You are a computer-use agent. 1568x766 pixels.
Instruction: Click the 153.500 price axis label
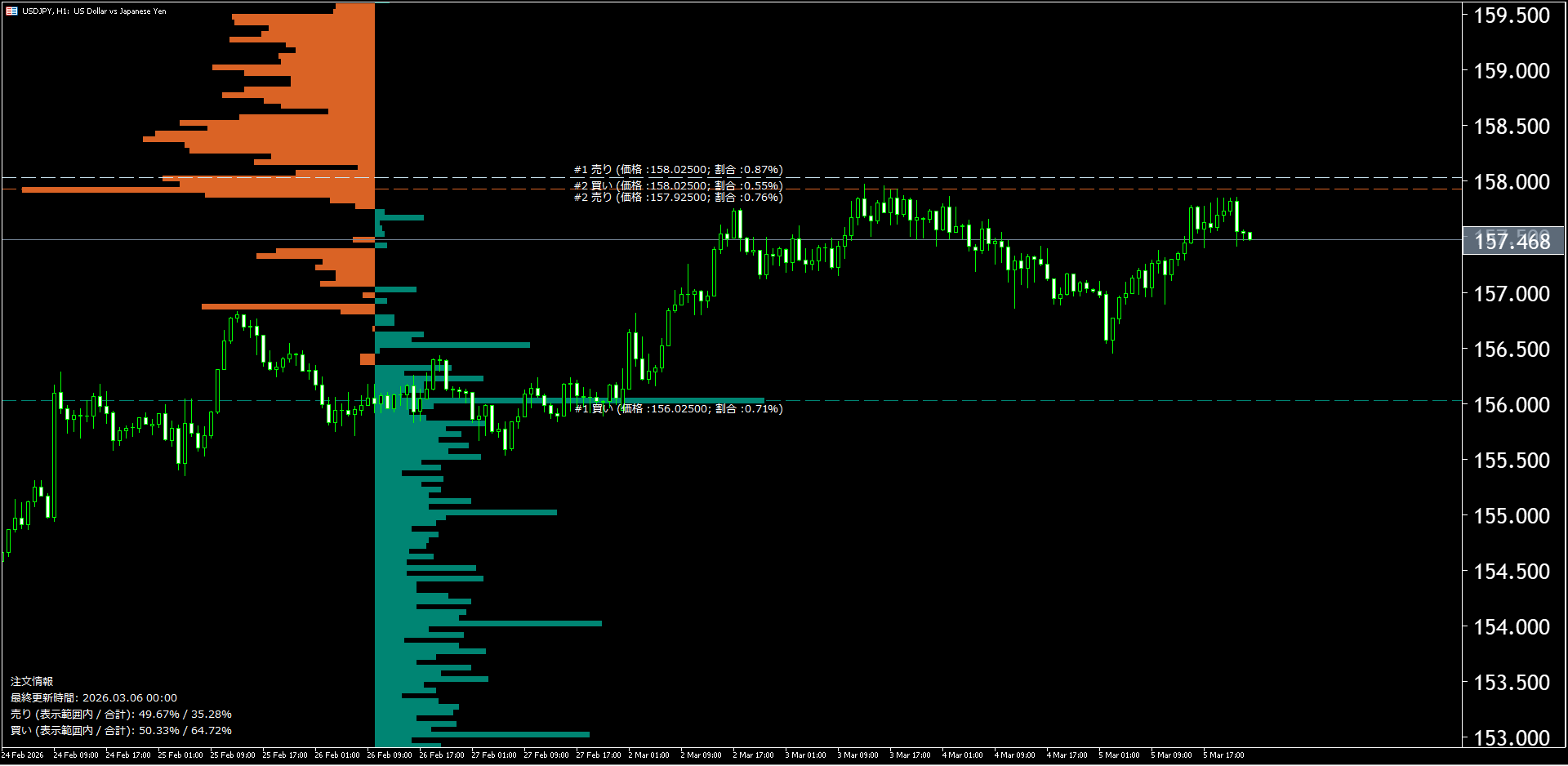[x=1512, y=683]
